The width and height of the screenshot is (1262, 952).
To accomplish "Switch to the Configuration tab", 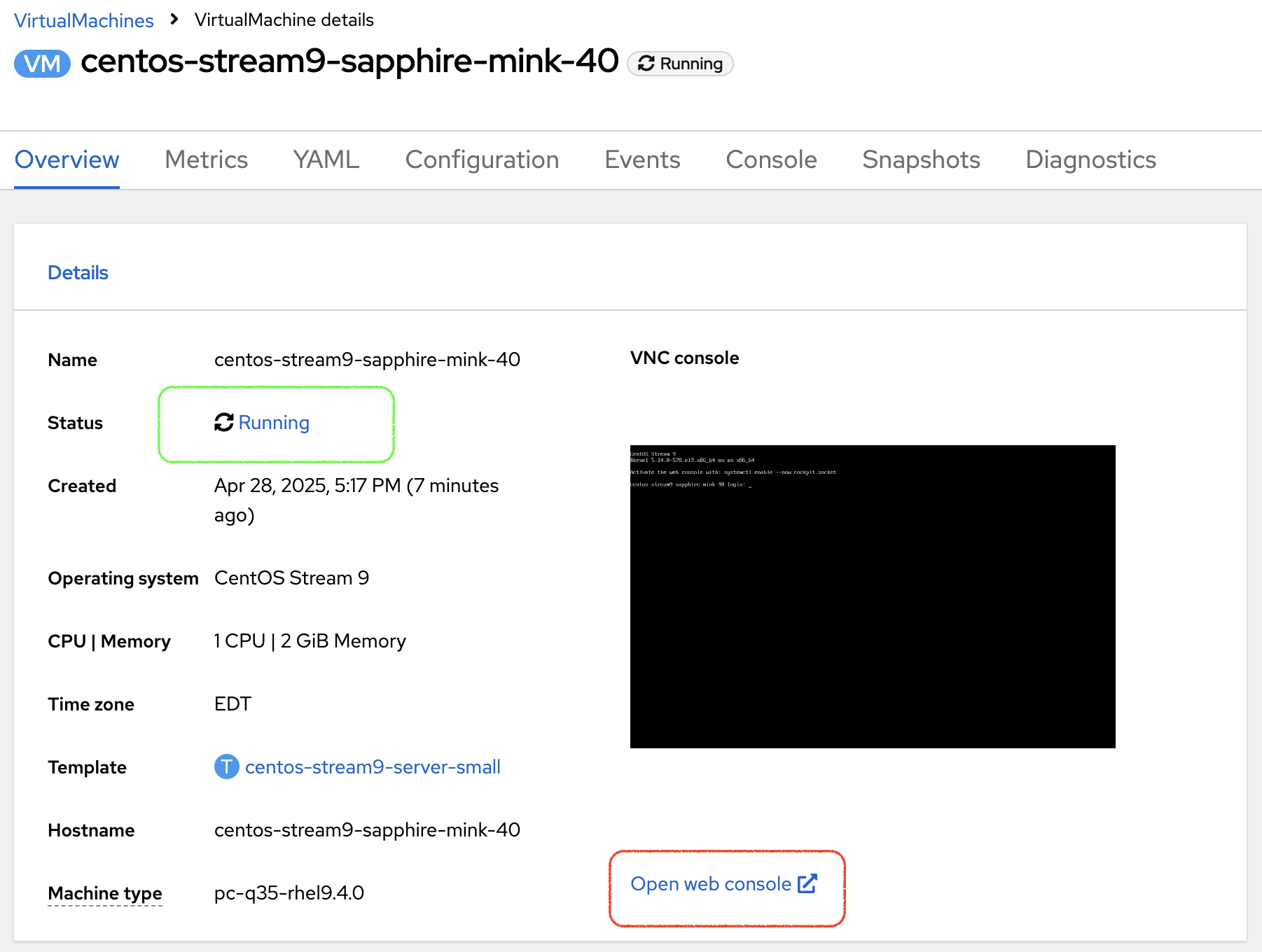I will click(482, 160).
